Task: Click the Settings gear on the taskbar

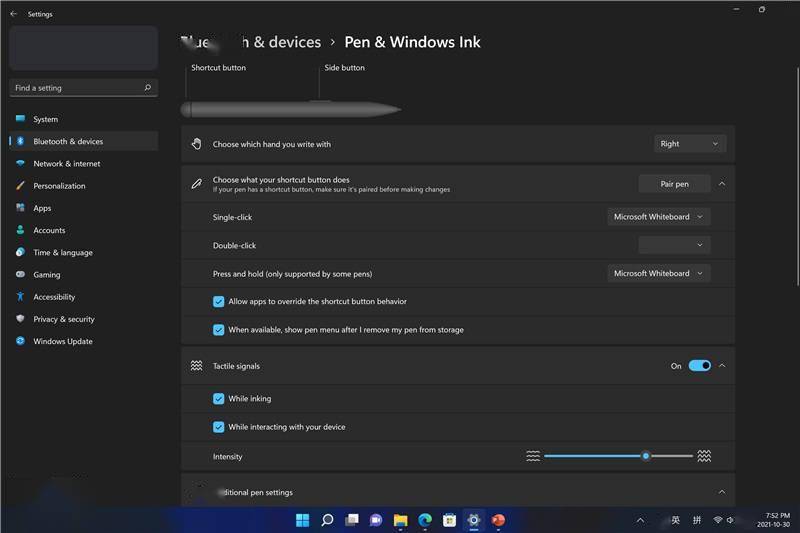Action: click(x=474, y=520)
